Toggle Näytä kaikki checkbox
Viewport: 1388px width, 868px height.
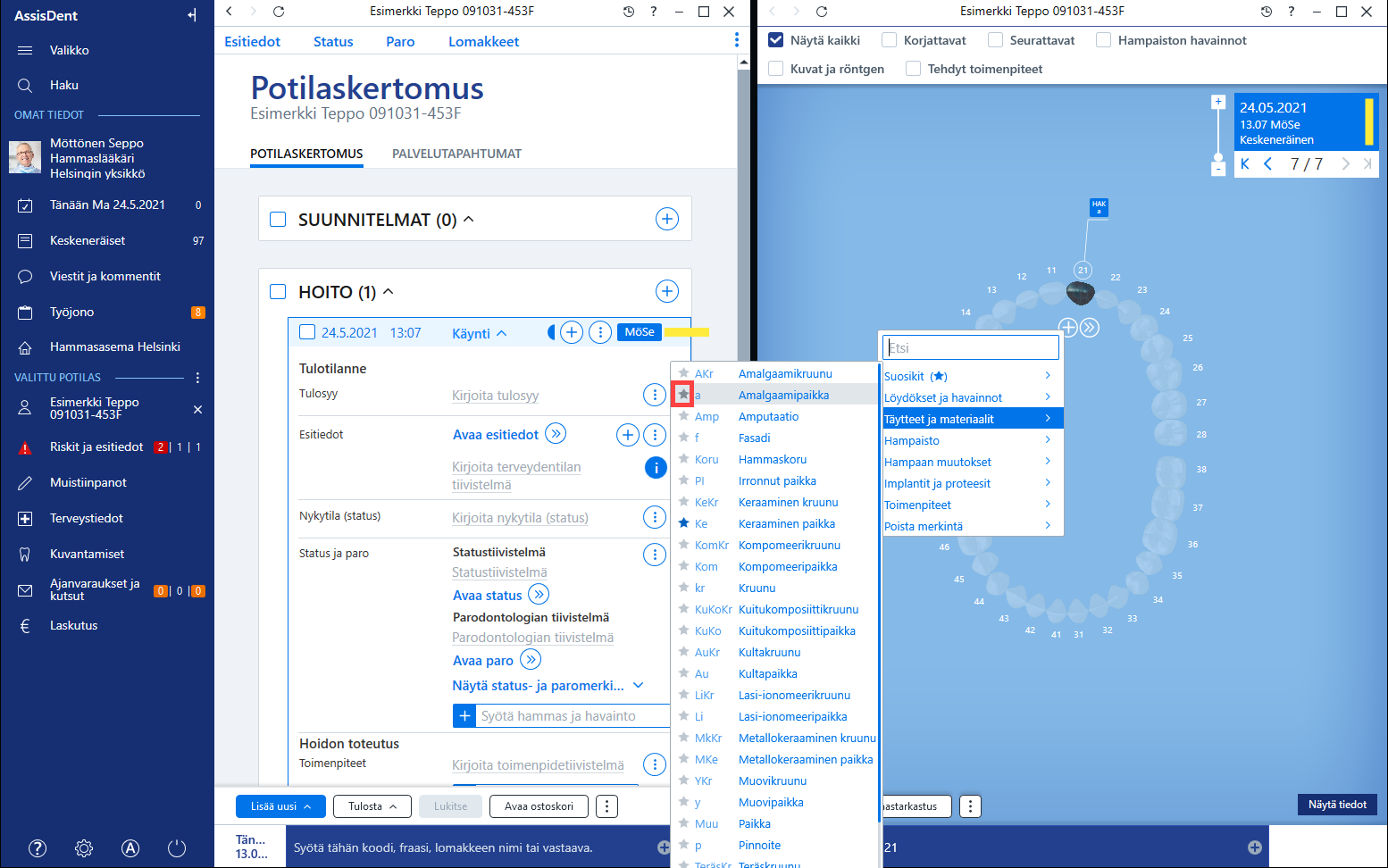click(x=776, y=40)
